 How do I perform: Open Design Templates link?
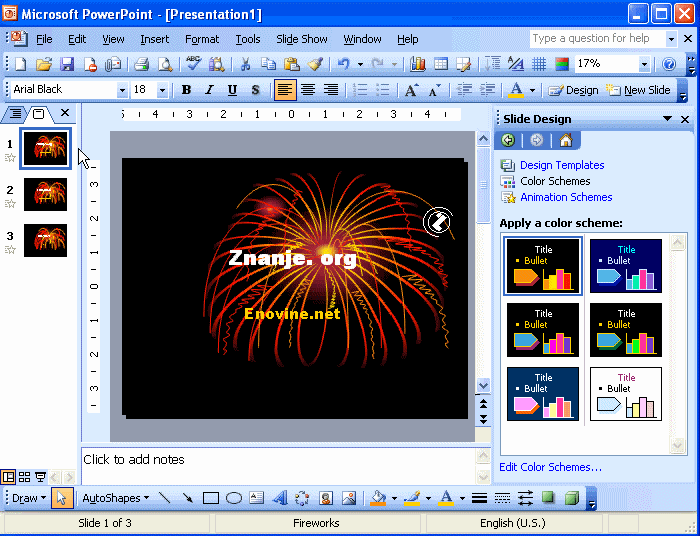tap(562, 165)
